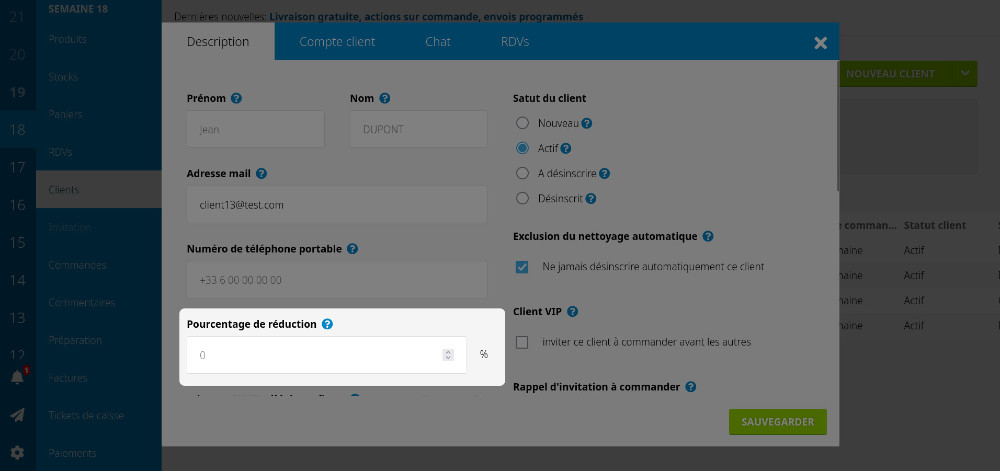Click the paper plane icon in sidebar
The width and height of the screenshot is (1000, 471).
point(17,415)
